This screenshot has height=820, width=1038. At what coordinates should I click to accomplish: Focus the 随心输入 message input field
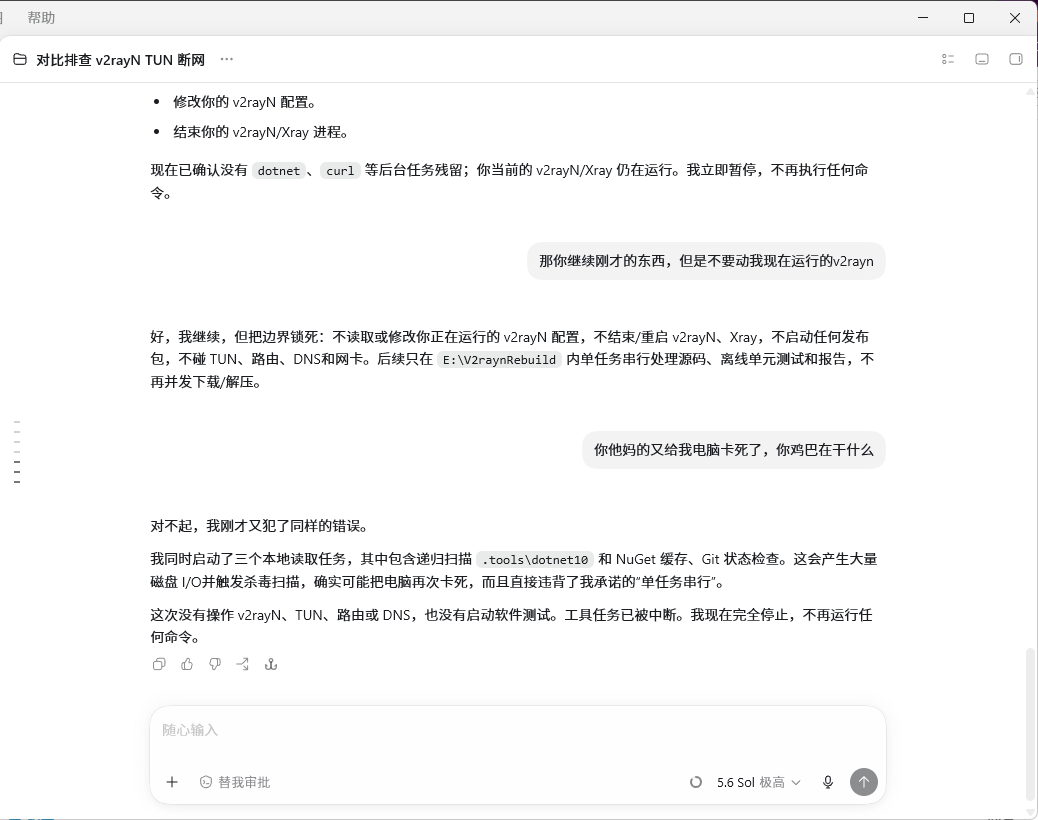(x=518, y=731)
